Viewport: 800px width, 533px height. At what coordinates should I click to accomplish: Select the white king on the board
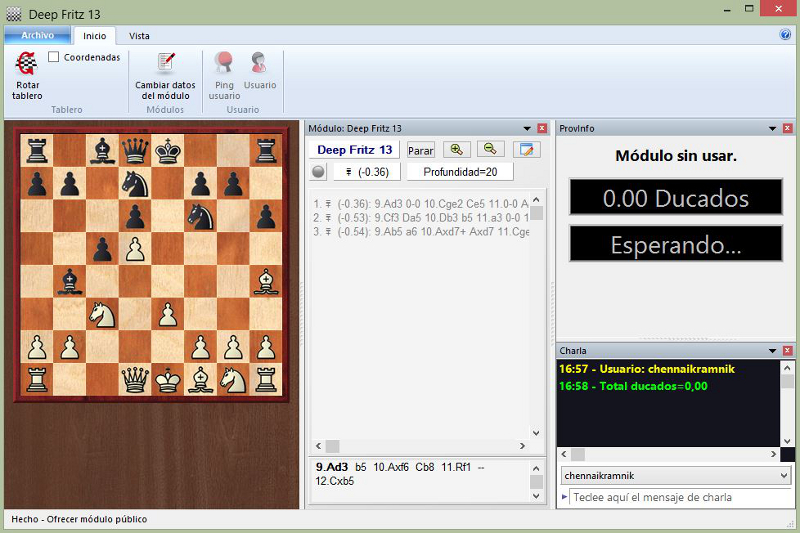[168, 380]
